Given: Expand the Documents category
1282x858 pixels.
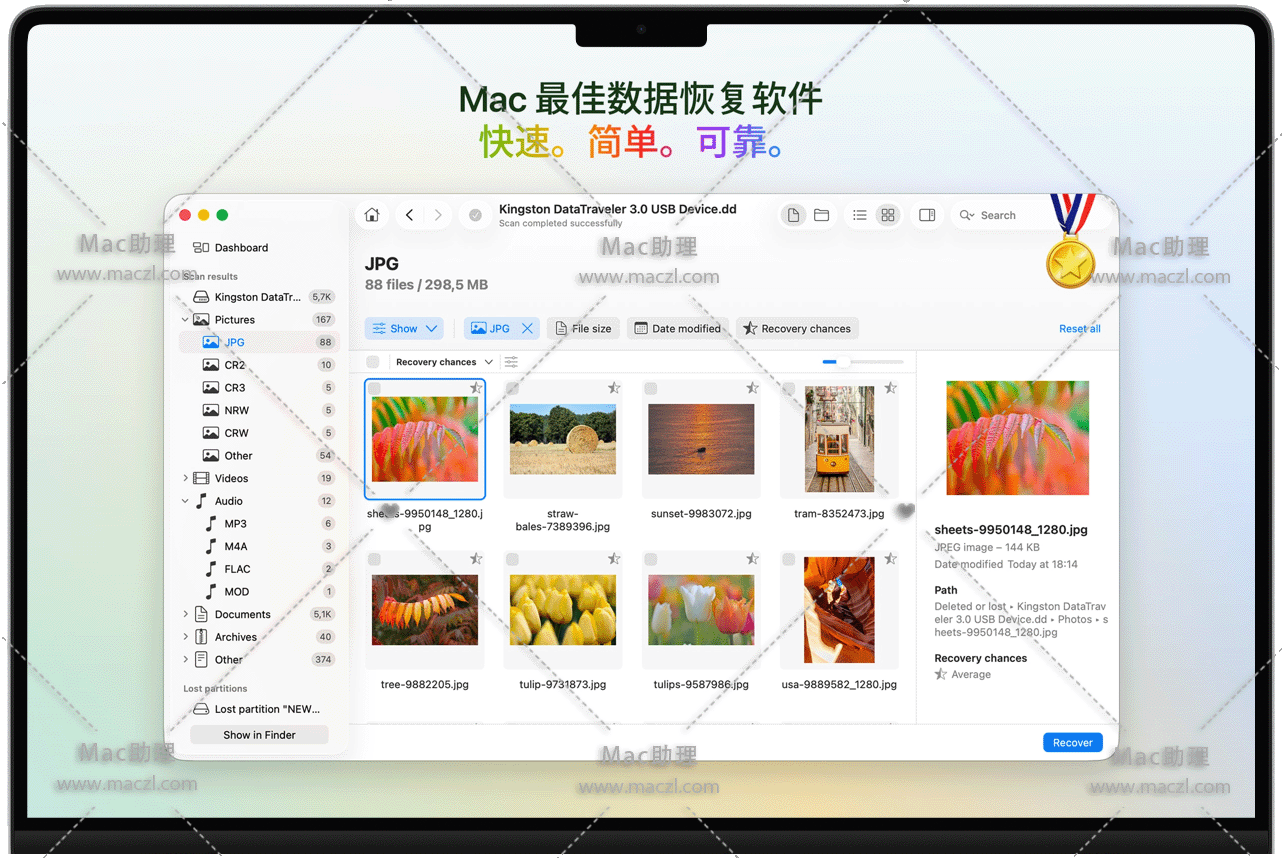Looking at the screenshot, I should coord(186,614).
